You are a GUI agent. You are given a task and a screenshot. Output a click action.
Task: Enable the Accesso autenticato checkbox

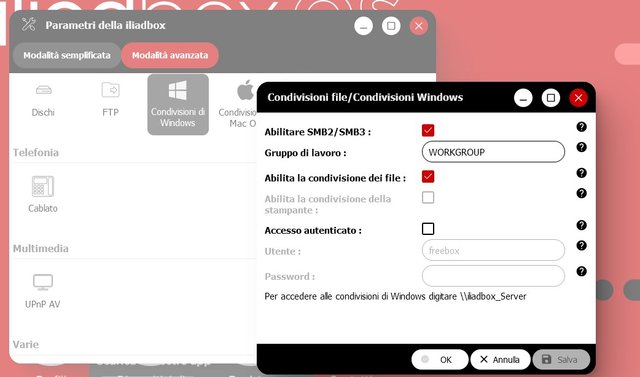[x=428, y=229]
